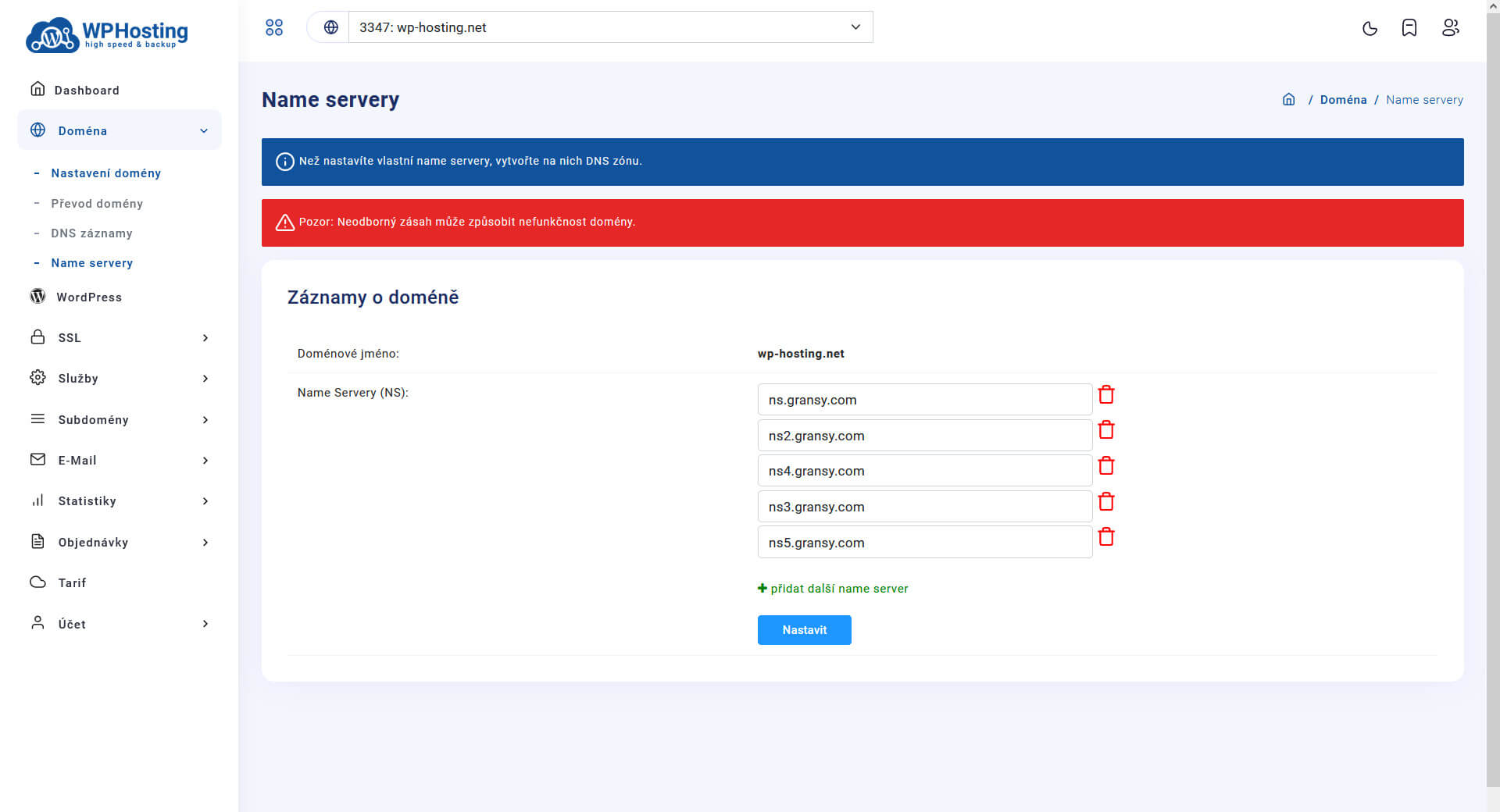Delete the ns3.gransy.com name server

(x=1106, y=501)
